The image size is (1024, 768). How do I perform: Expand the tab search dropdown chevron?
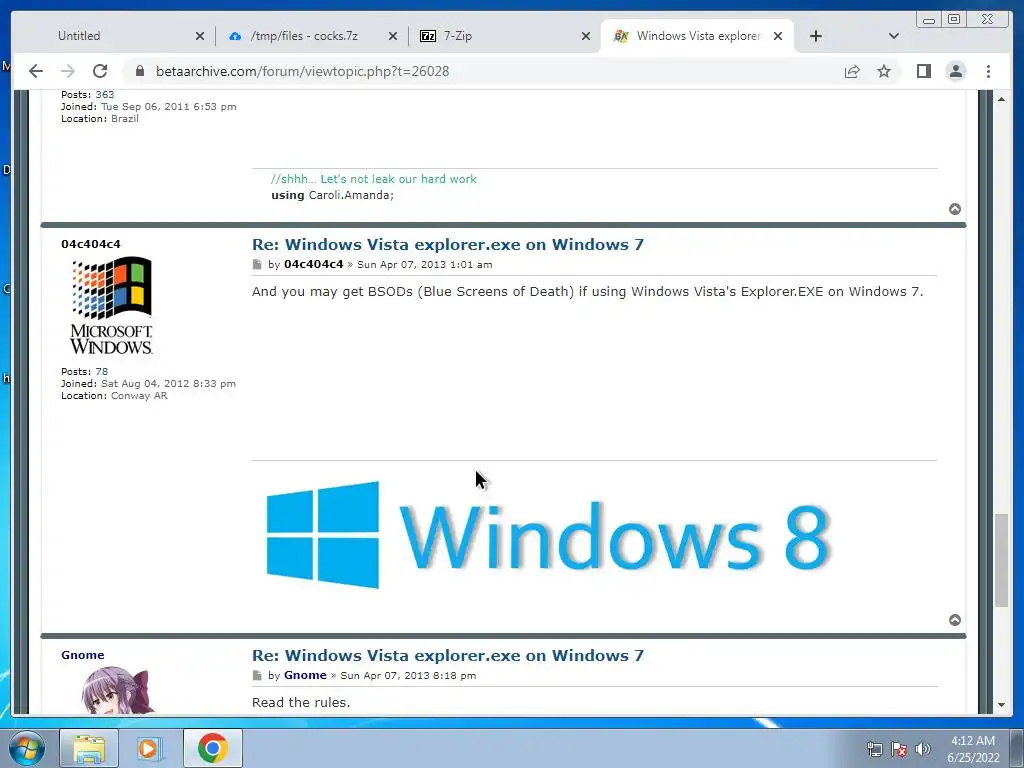[894, 36]
